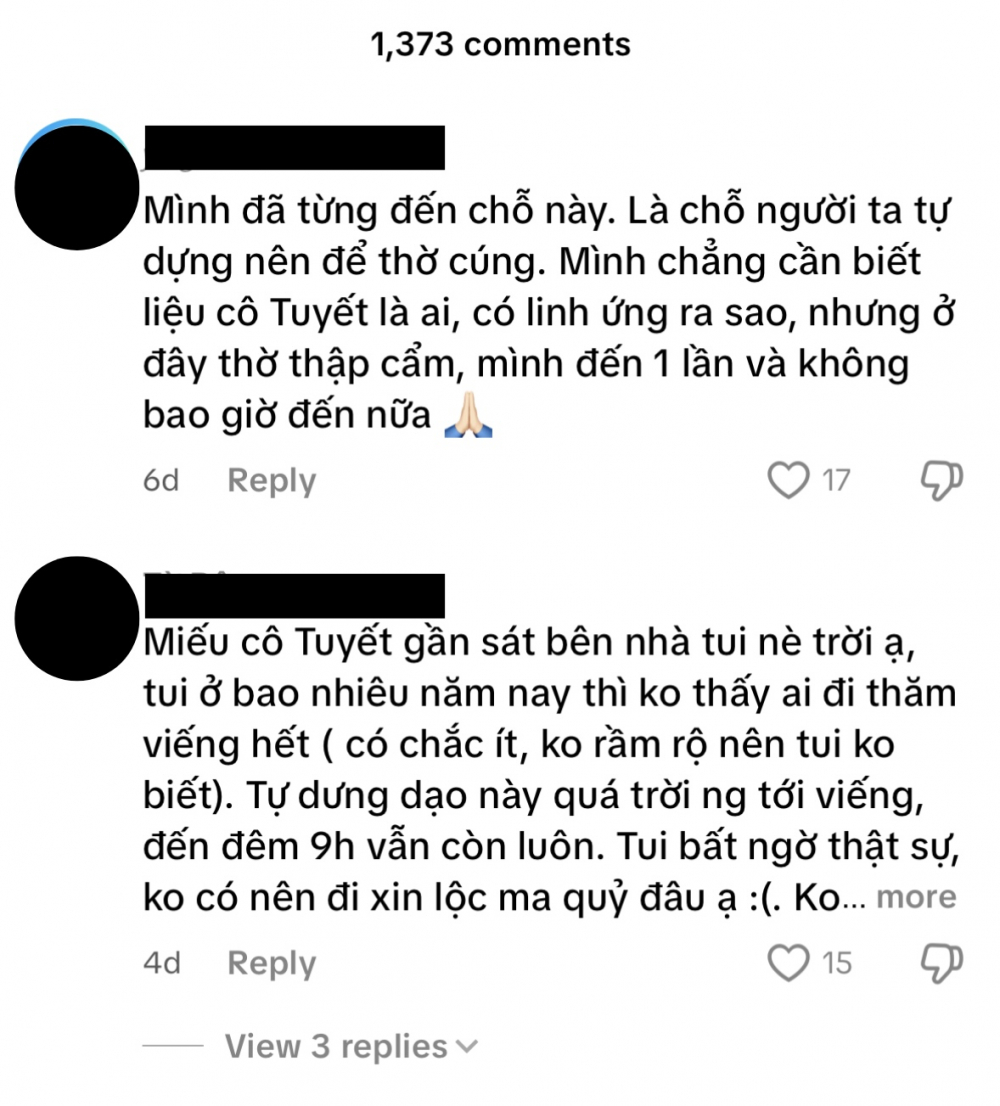
Task: Click the 17 like count
Action: pos(836,480)
